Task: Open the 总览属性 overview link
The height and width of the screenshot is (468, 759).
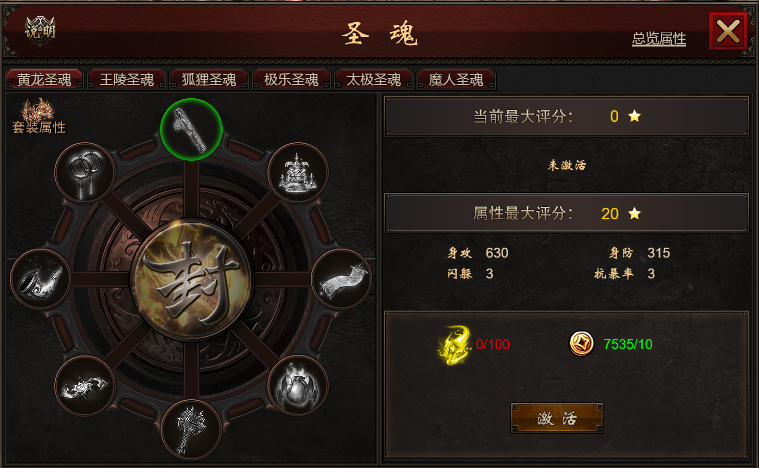Action: point(659,39)
